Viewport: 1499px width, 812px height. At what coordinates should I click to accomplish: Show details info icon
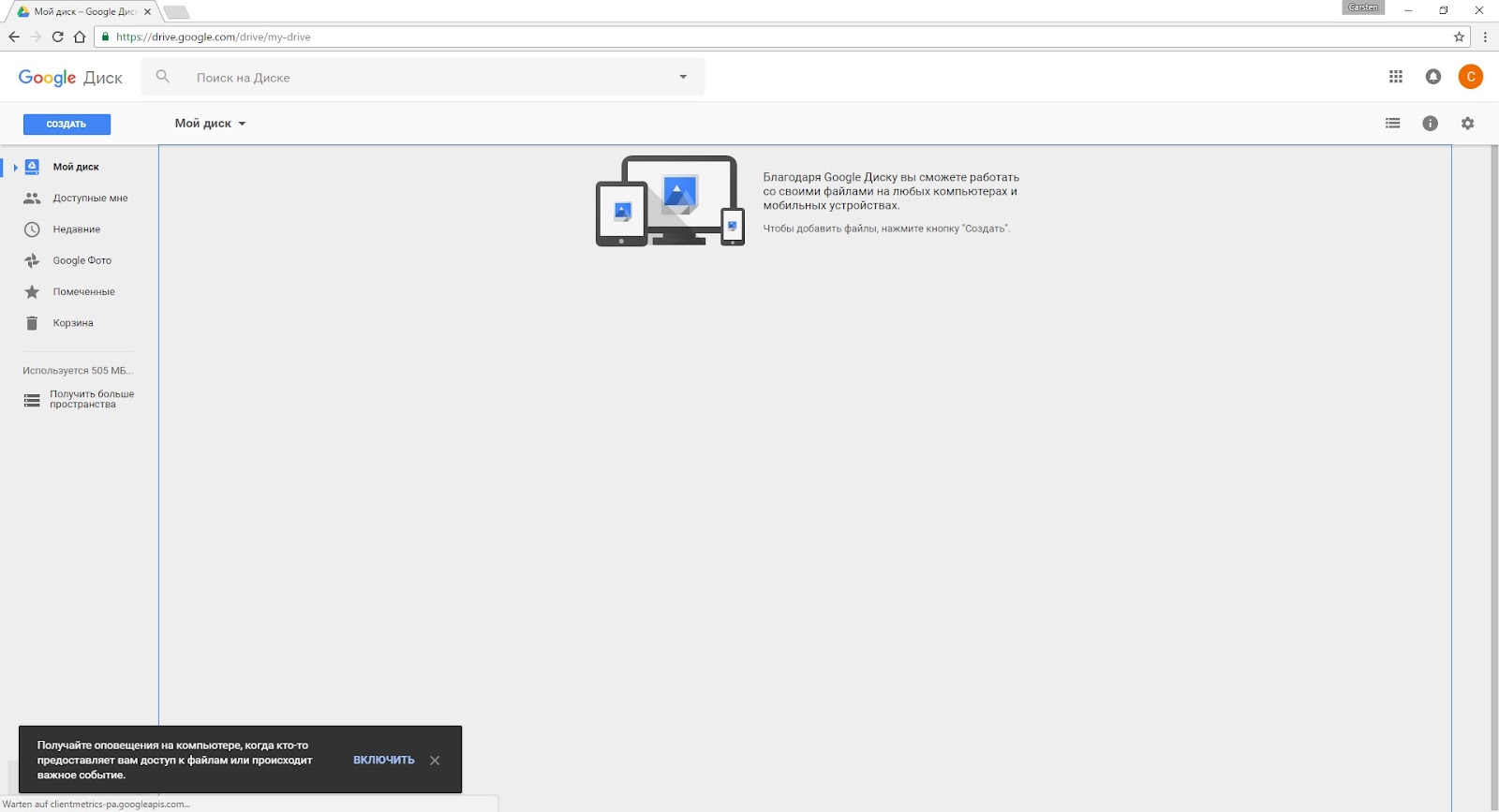(1431, 124)
